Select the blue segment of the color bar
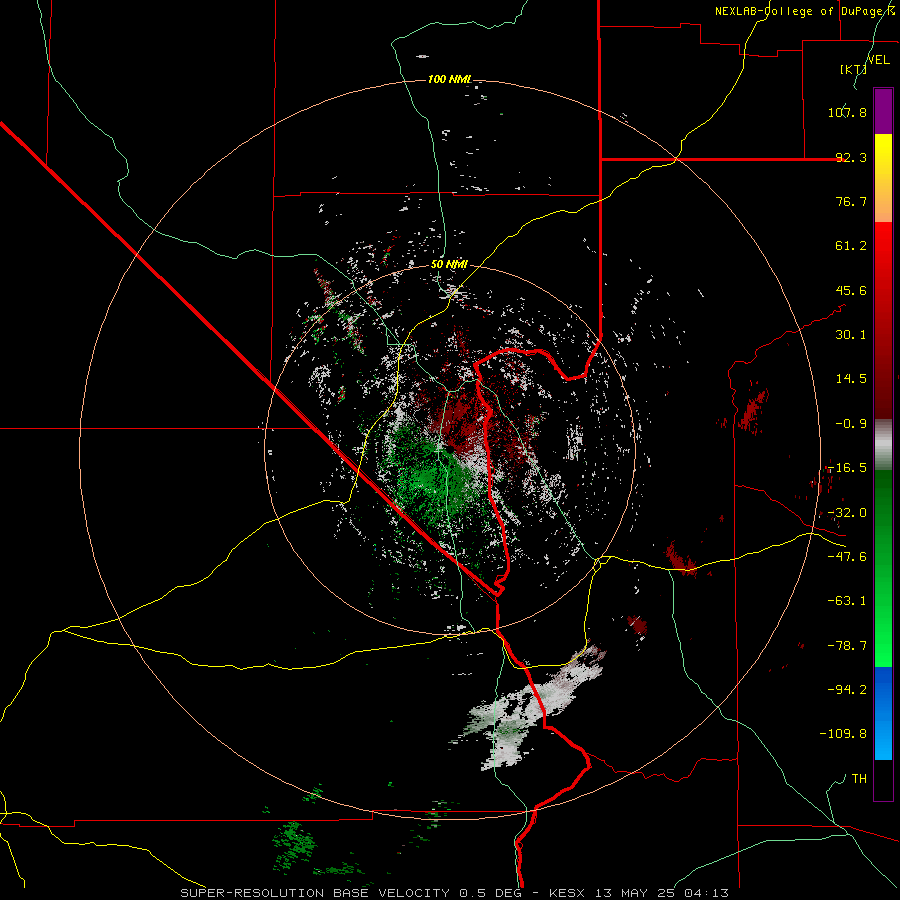 pyautogui.click(x=883, y=713)
